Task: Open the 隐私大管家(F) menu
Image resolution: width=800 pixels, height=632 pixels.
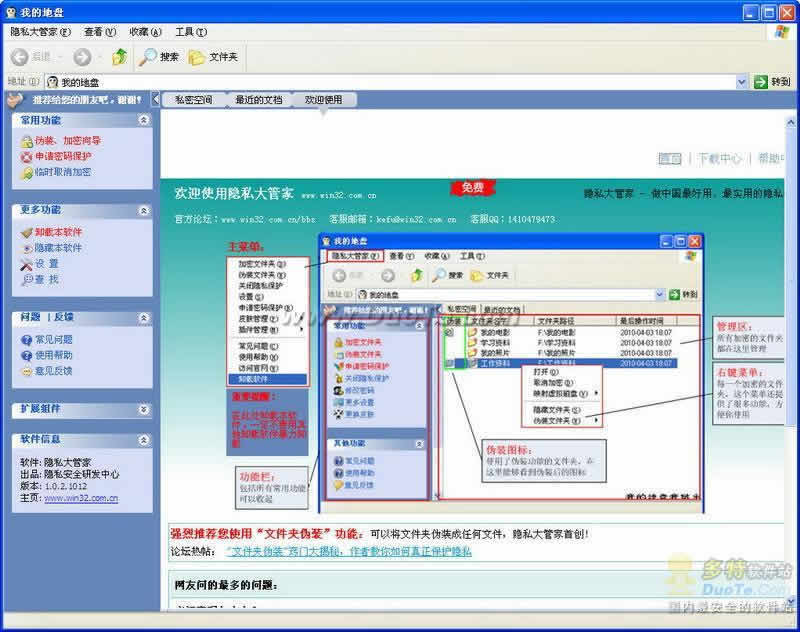Action: pos(41,32)
